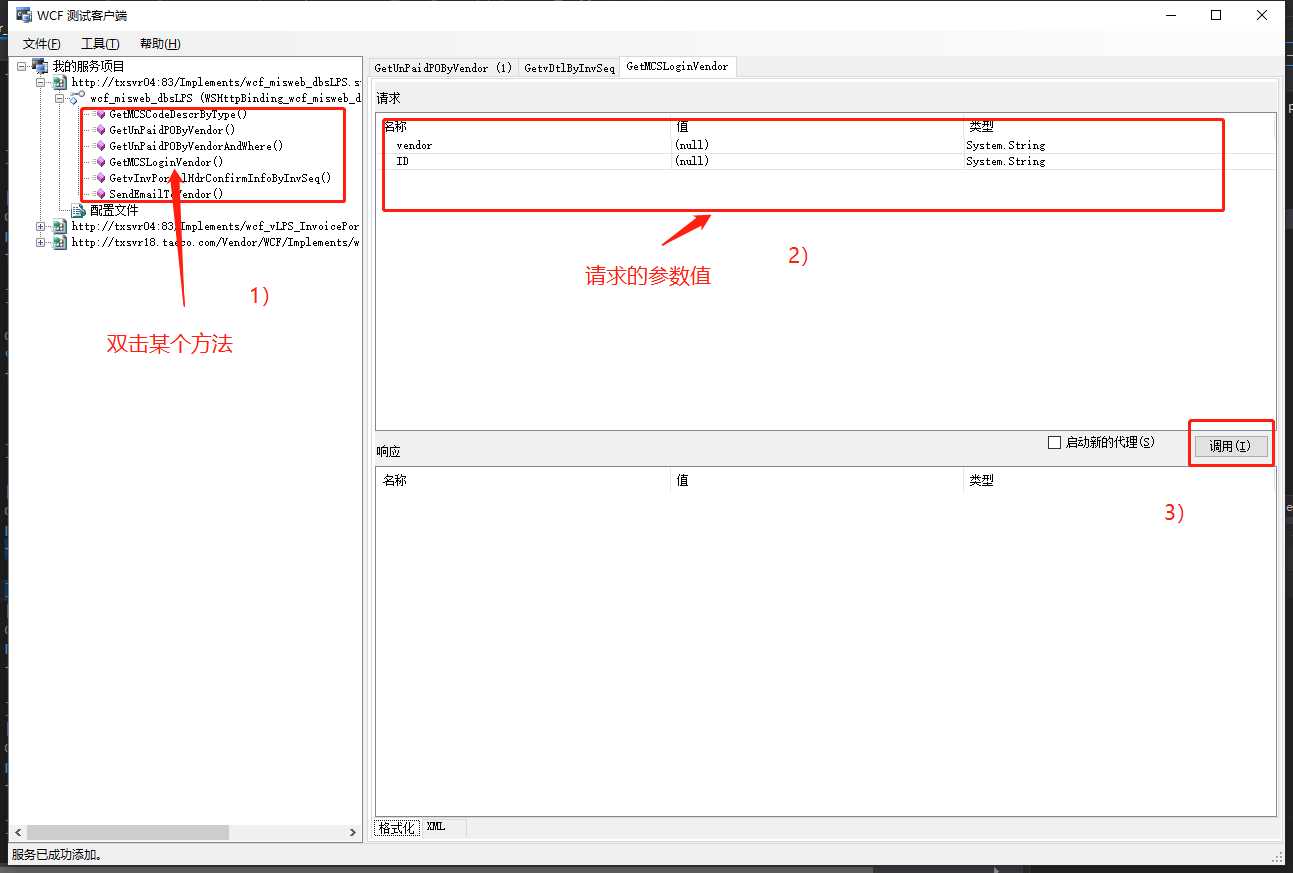Click the wcf_vLPS_InvoicePor service icon

pos(60,226)
